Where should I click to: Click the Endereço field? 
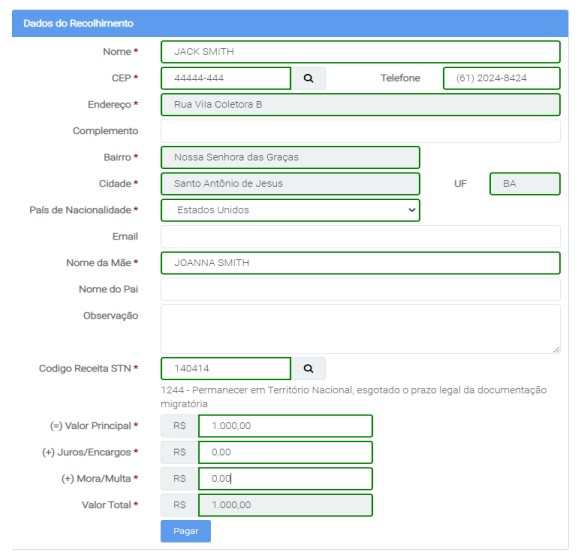click(360, 105)
